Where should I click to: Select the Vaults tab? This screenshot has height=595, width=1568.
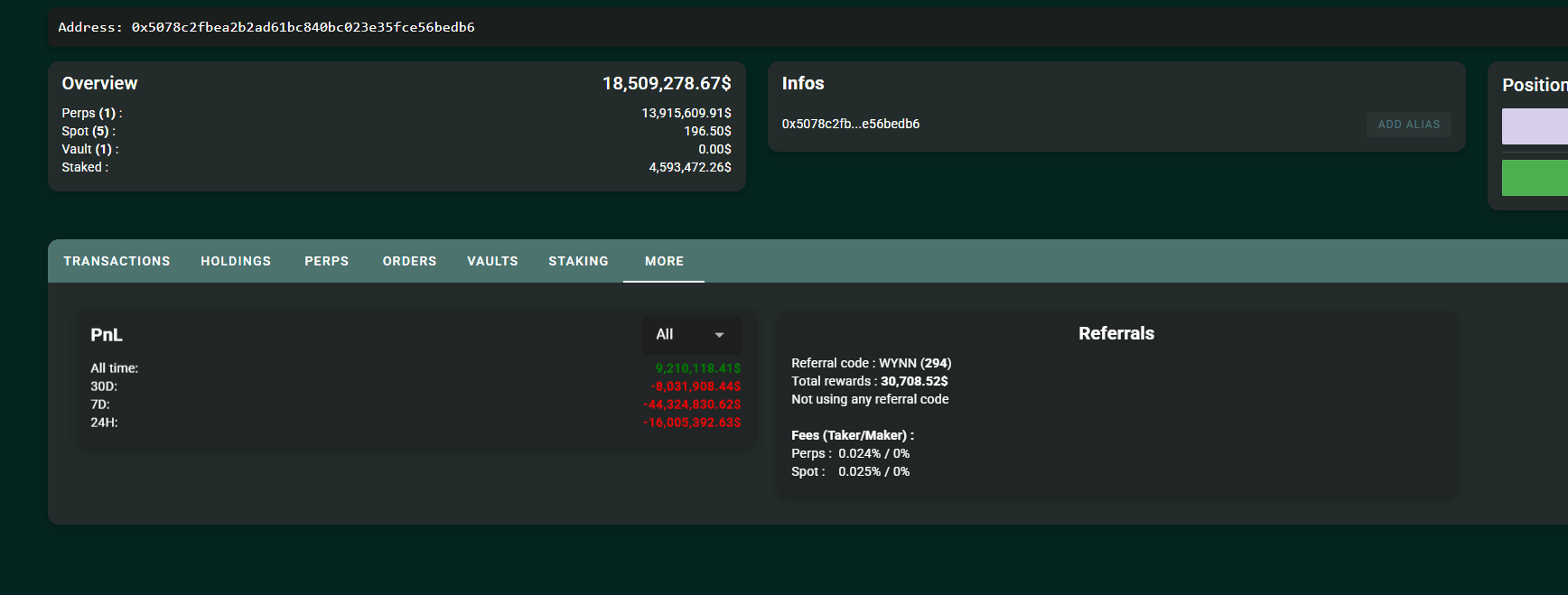(x=492, y=261)
